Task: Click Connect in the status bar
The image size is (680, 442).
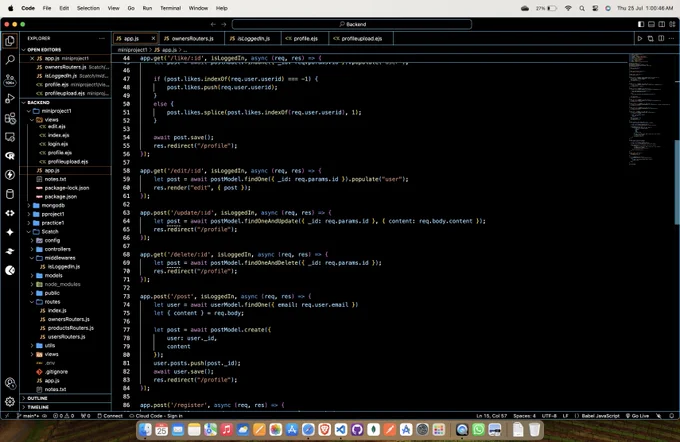Action: [110, 416]
